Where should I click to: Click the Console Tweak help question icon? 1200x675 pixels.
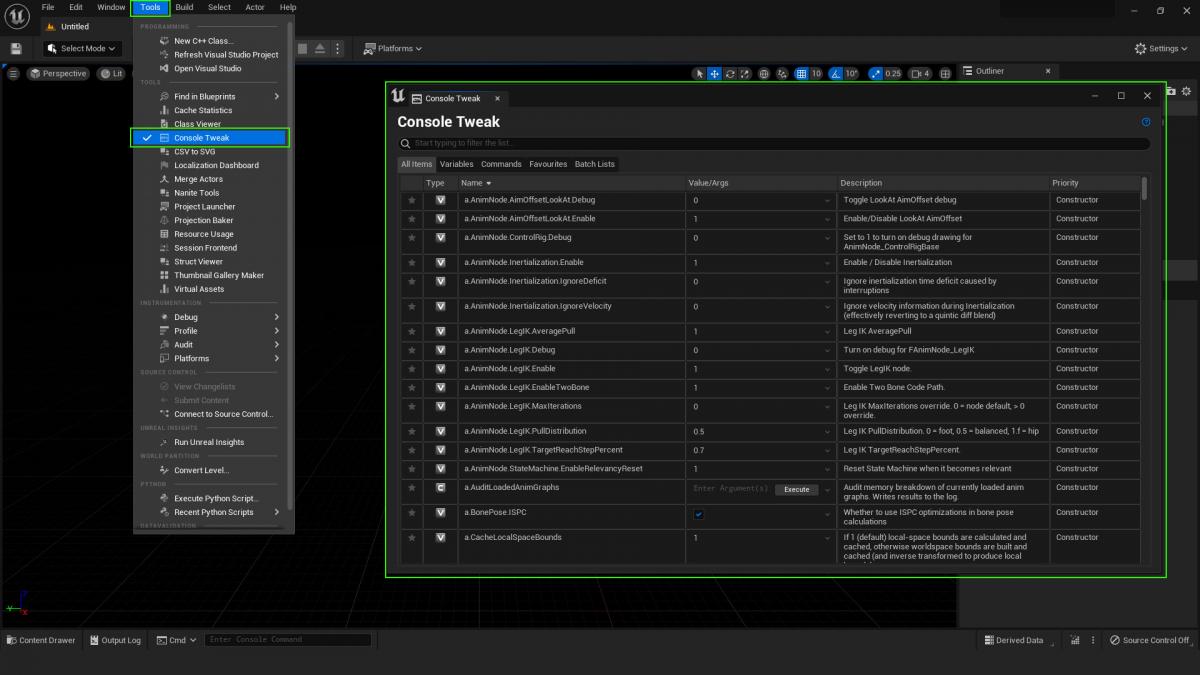click(1146, 122)
